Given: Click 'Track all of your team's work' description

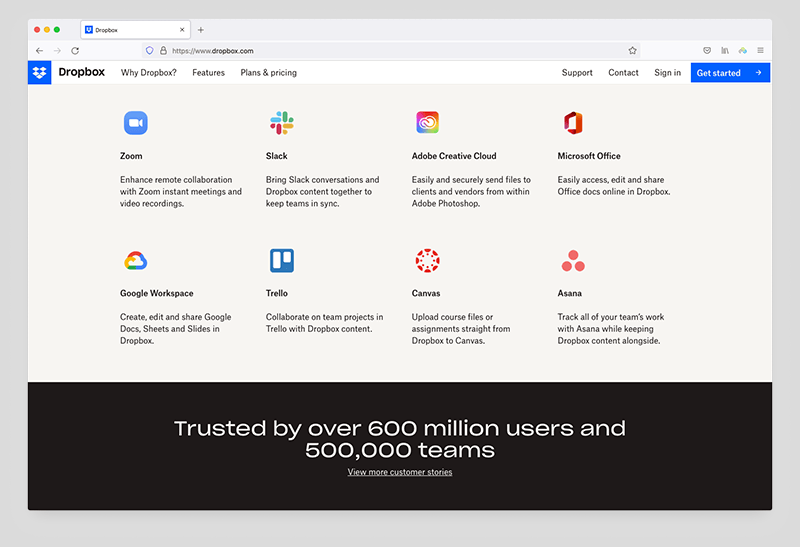Looking at the screenshot, I should (611, 329).
